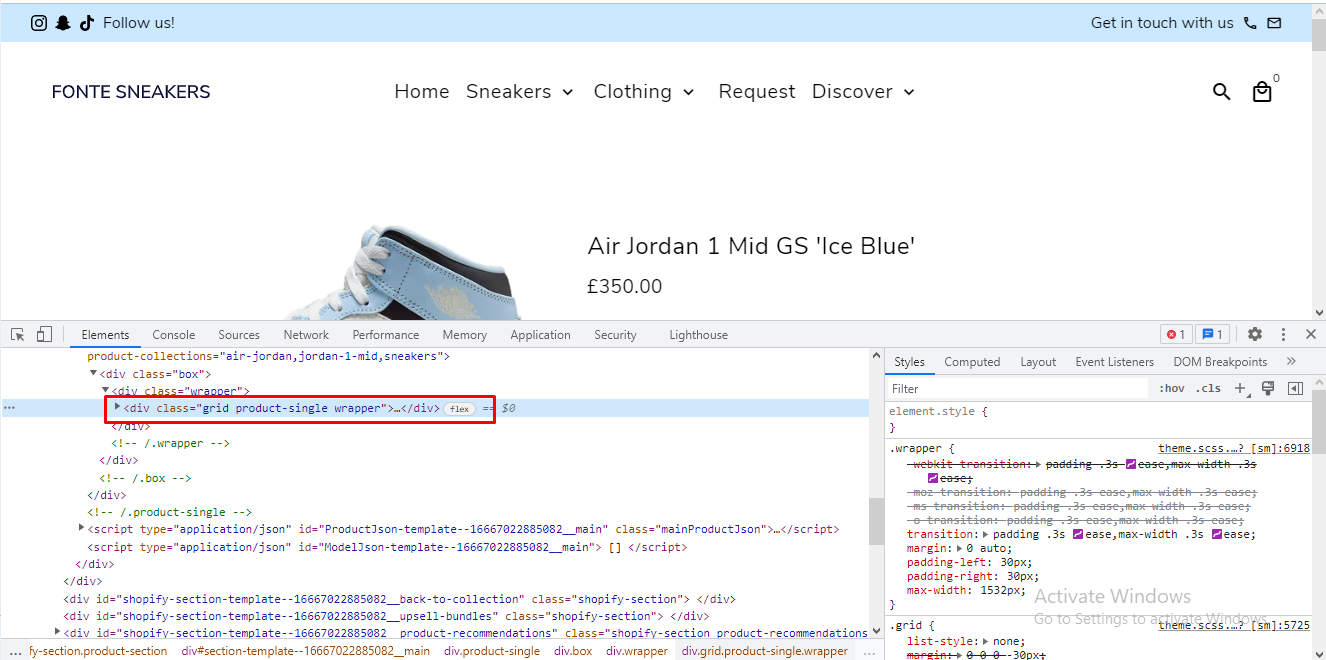
Task: Open the Memory tab
Action: pyautogui.click(x=465, y=335)
